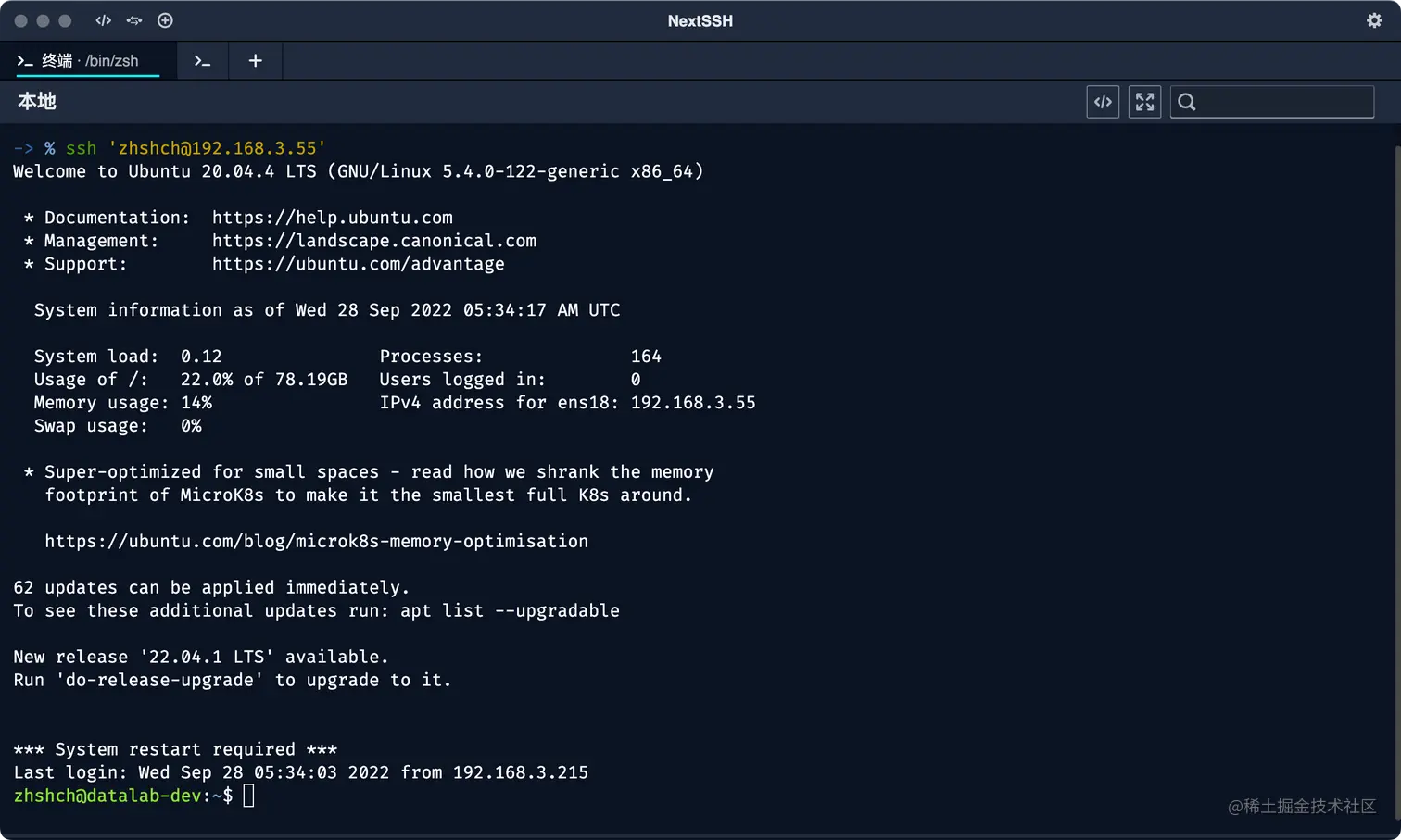Viewport: 1401px width, 840px height.
Task: Click the Last login line
Action: point(301,772)
